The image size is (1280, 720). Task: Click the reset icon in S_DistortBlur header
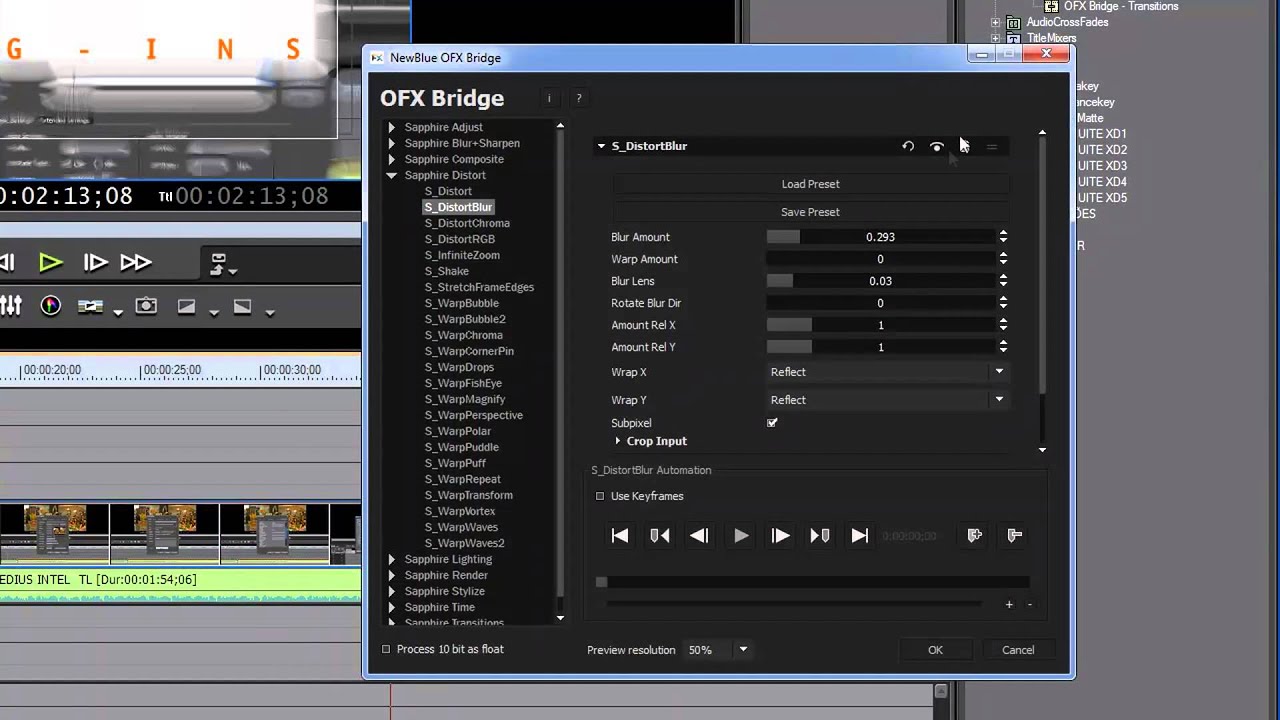(908, 146)
